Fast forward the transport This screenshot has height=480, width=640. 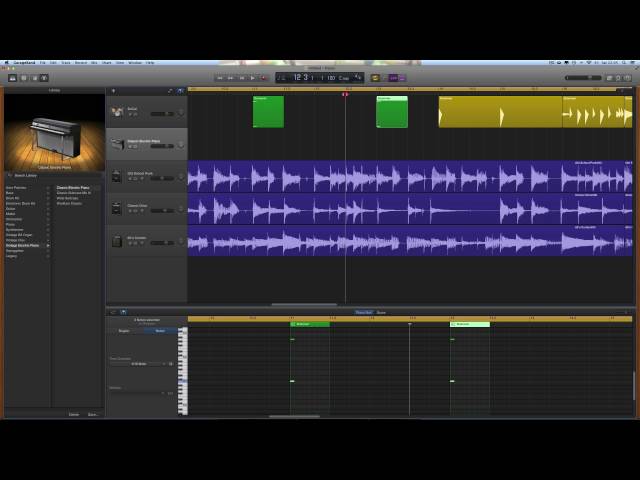231,78
